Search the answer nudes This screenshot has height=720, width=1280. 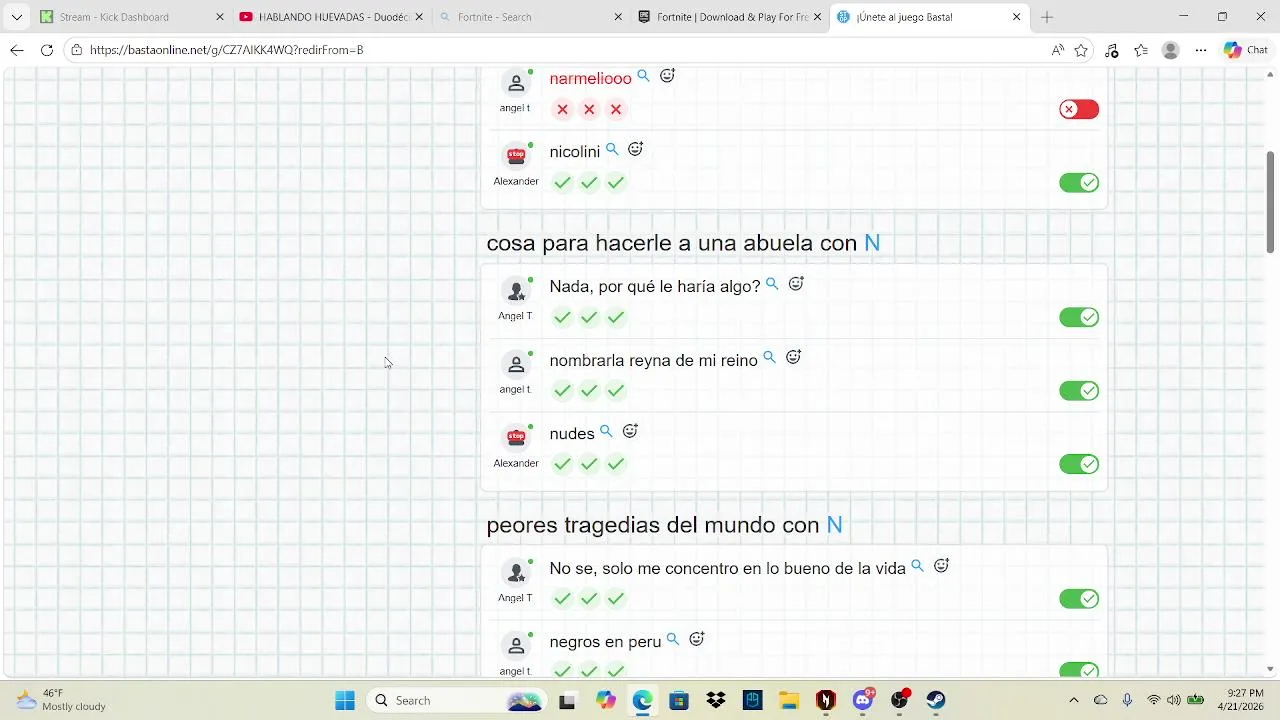point(606,432)
